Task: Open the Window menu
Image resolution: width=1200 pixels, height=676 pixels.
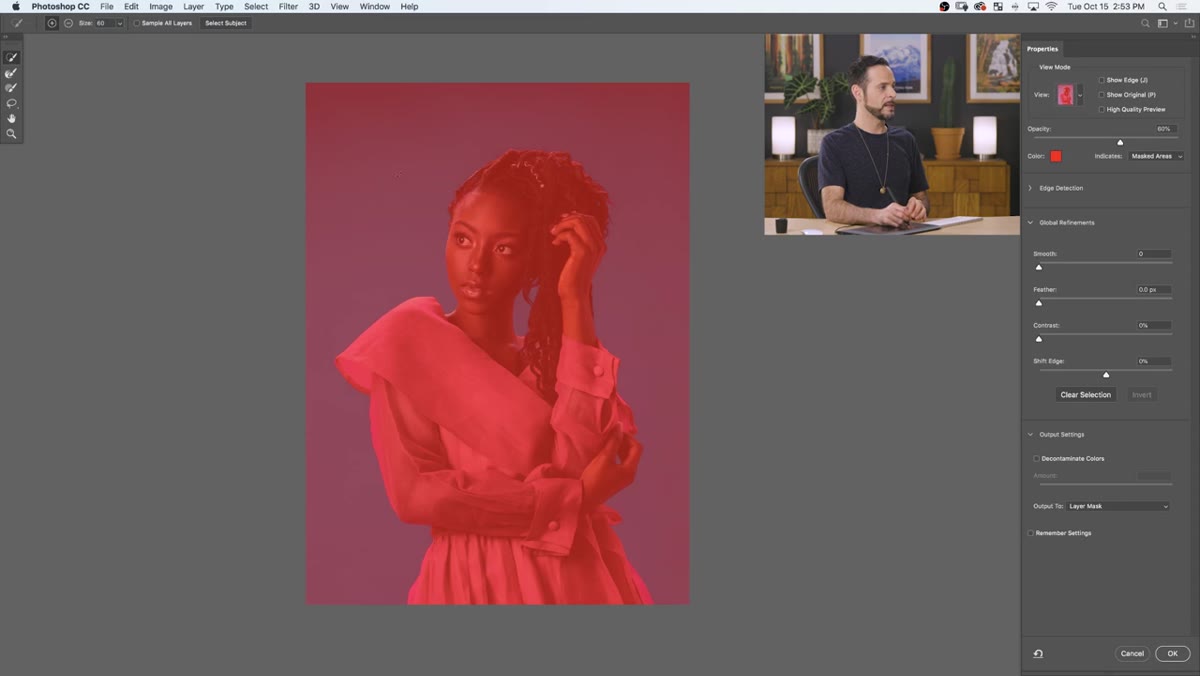Action: (375, 6)
